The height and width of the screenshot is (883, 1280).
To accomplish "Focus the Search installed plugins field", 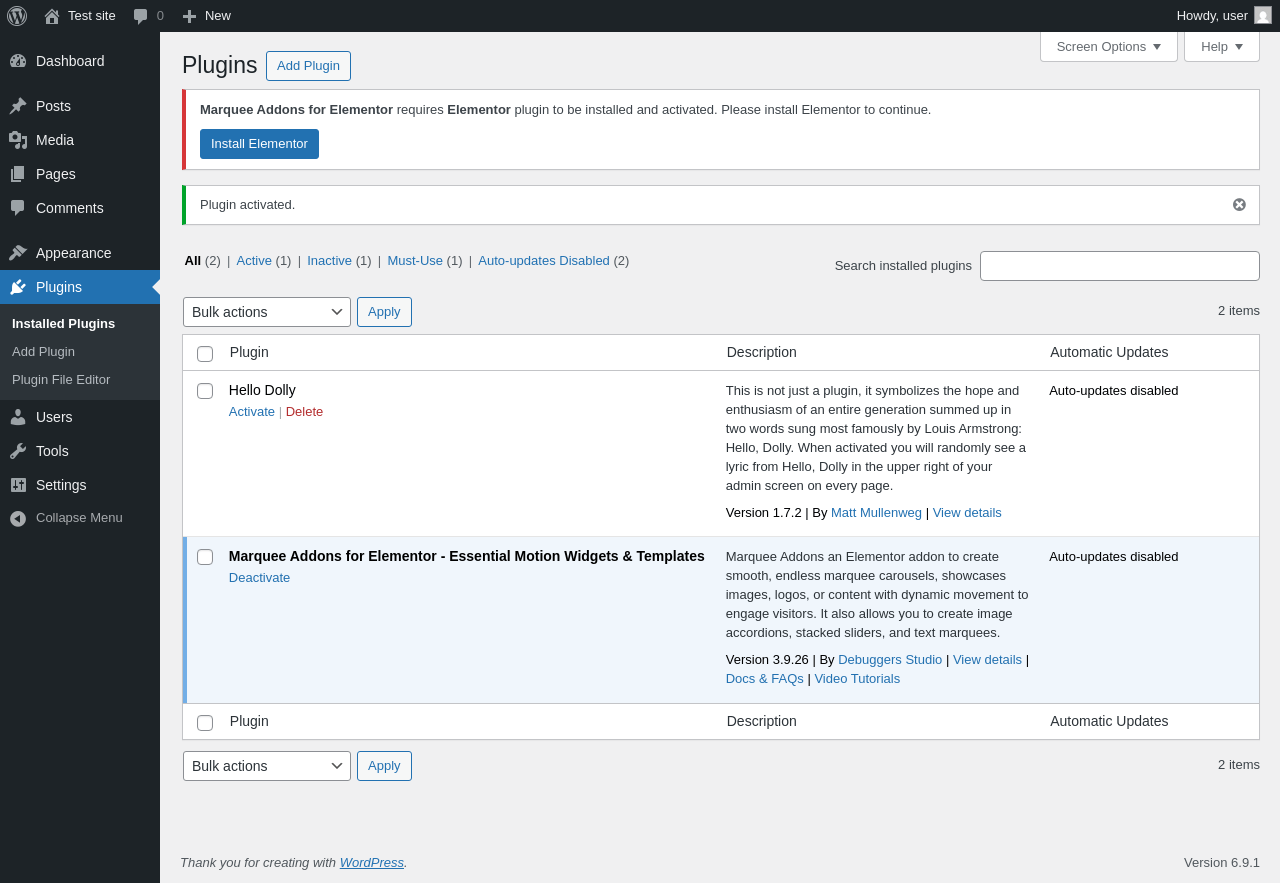I will tap(1119, 266).
